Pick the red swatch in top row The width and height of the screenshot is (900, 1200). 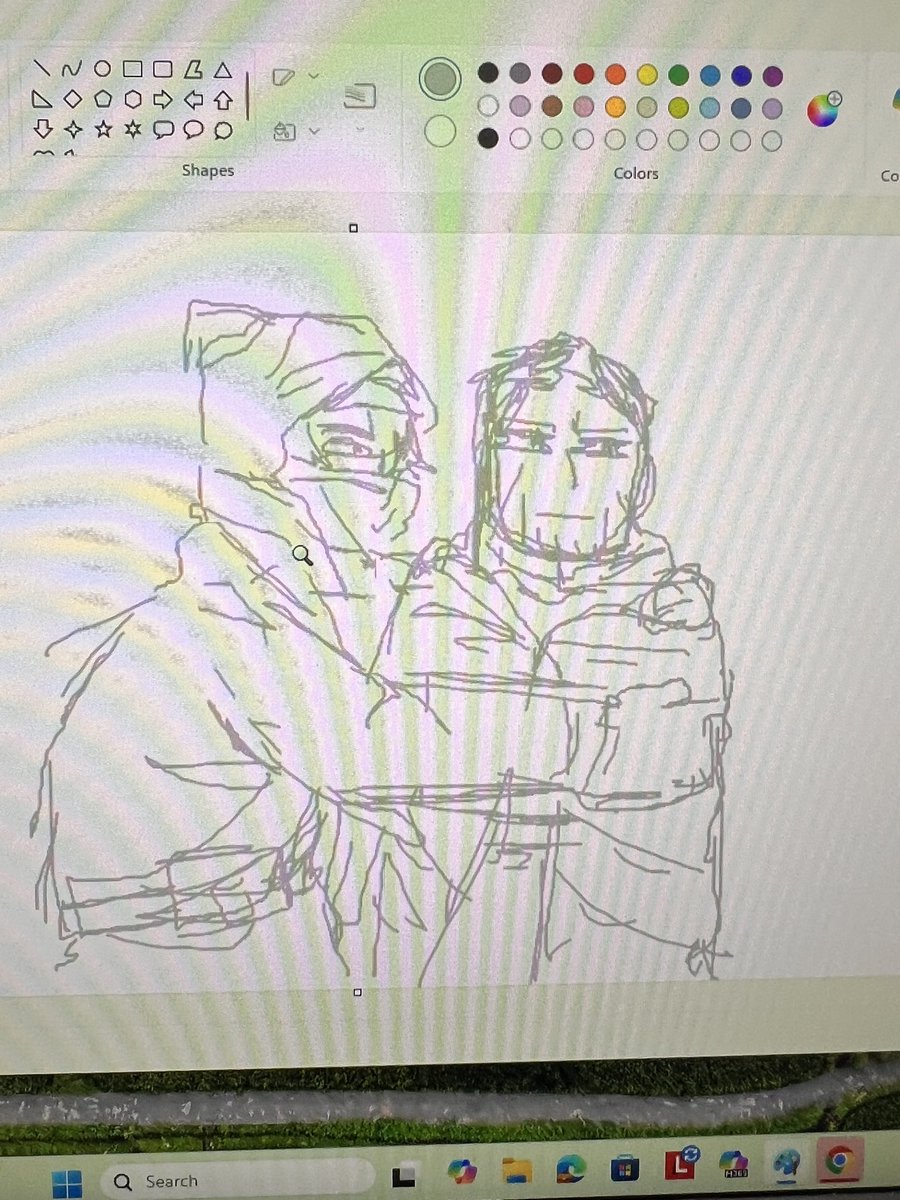[x=583, y=74]
